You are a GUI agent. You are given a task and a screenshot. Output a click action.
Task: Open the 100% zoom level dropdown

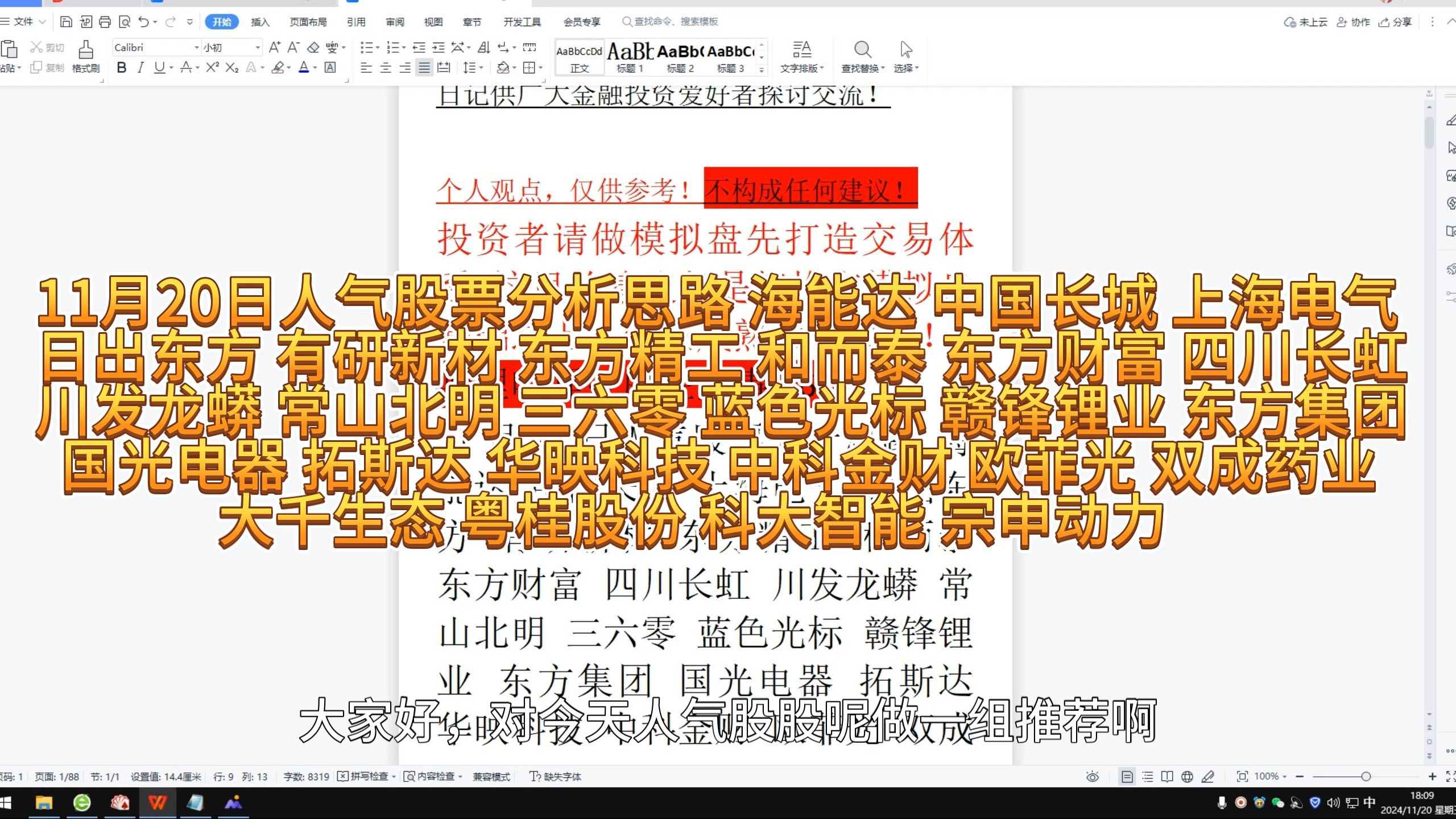pos(1271,776)
